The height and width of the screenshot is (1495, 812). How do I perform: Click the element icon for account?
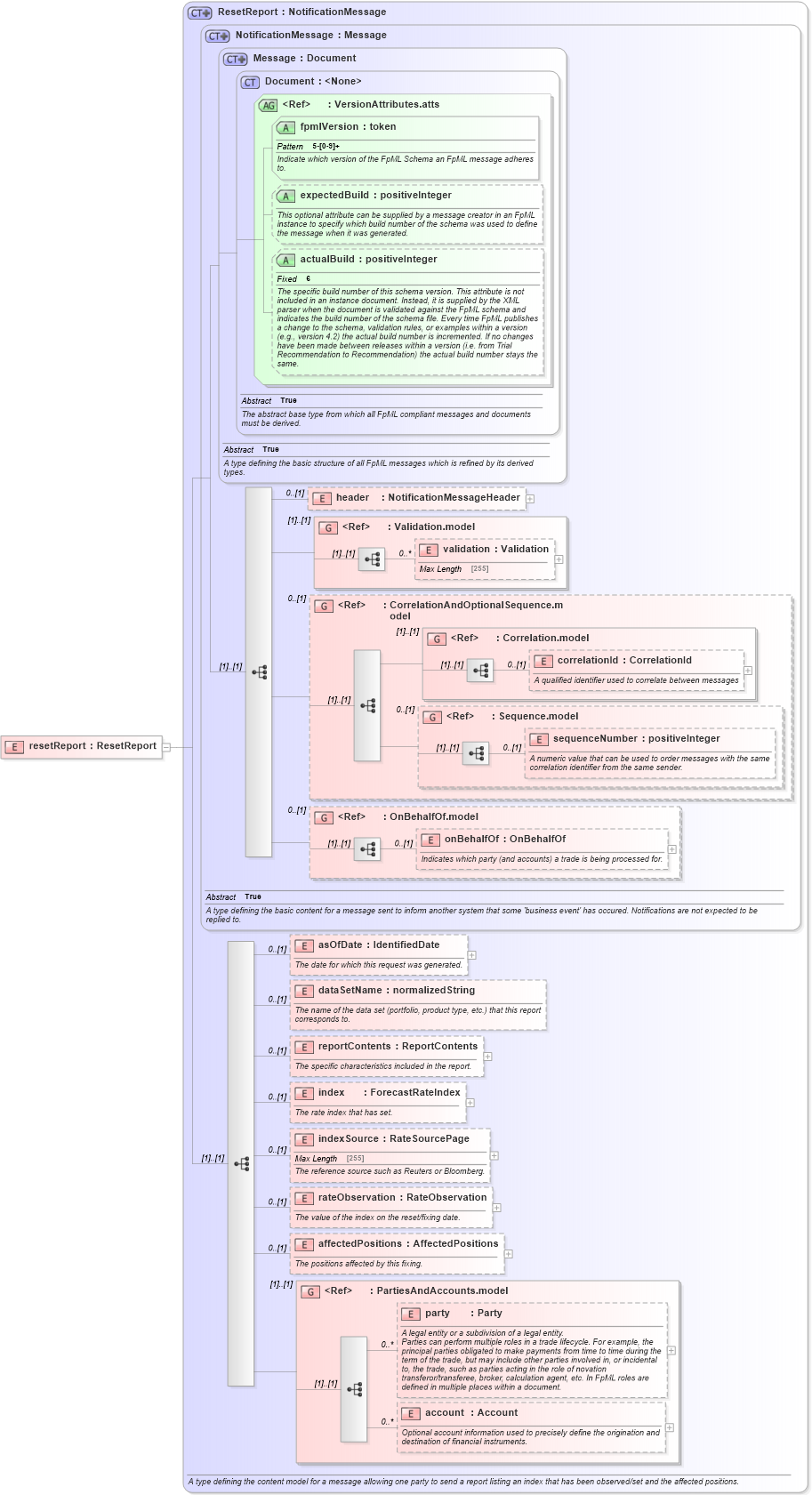(x=411, y=1414)
